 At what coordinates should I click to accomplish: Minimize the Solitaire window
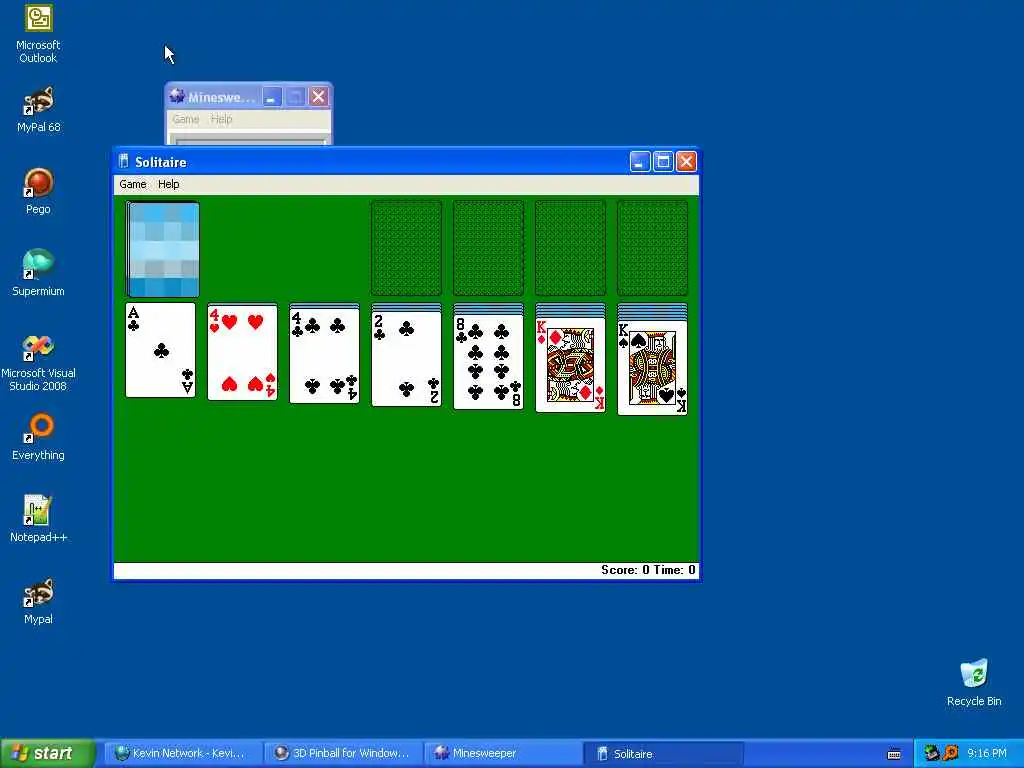640,161
